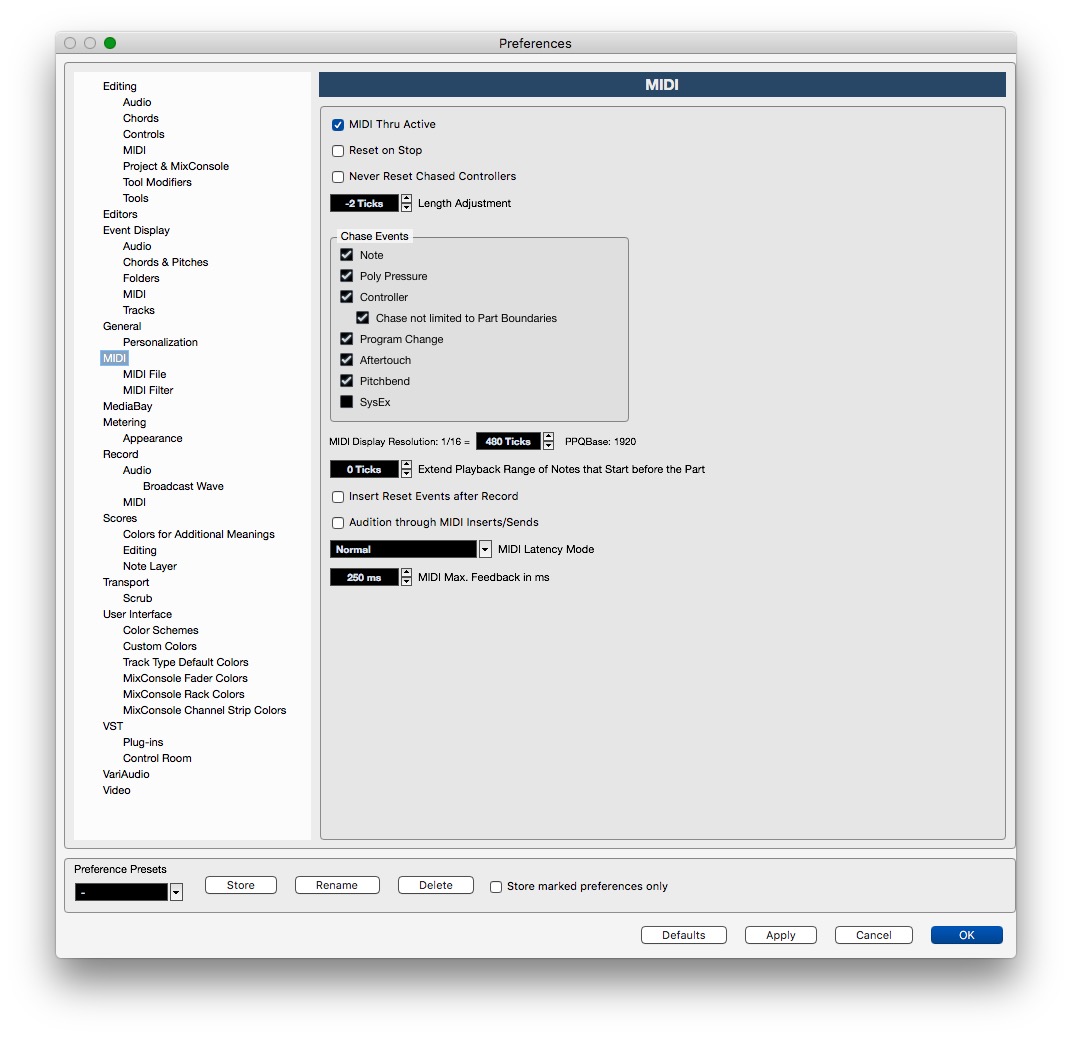Open Video preferences category
The height and width of the screenshot is (1038, 1072).
coord(116,790)
